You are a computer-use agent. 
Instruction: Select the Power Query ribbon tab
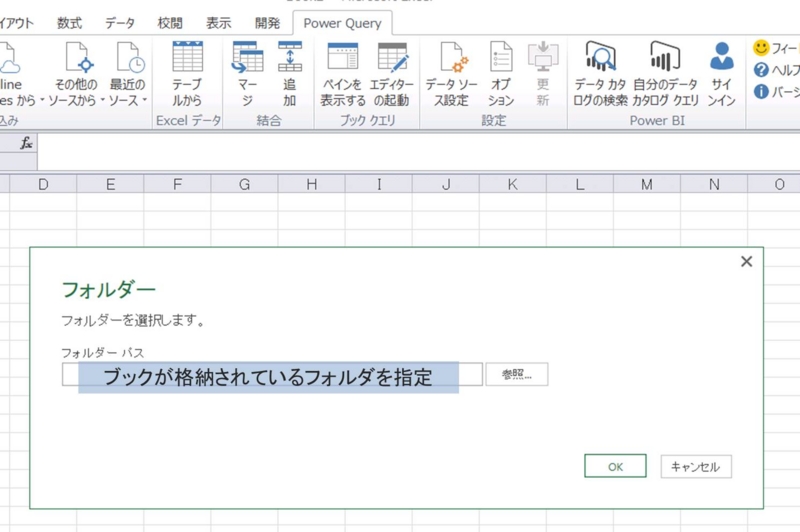tap(342, 23)
